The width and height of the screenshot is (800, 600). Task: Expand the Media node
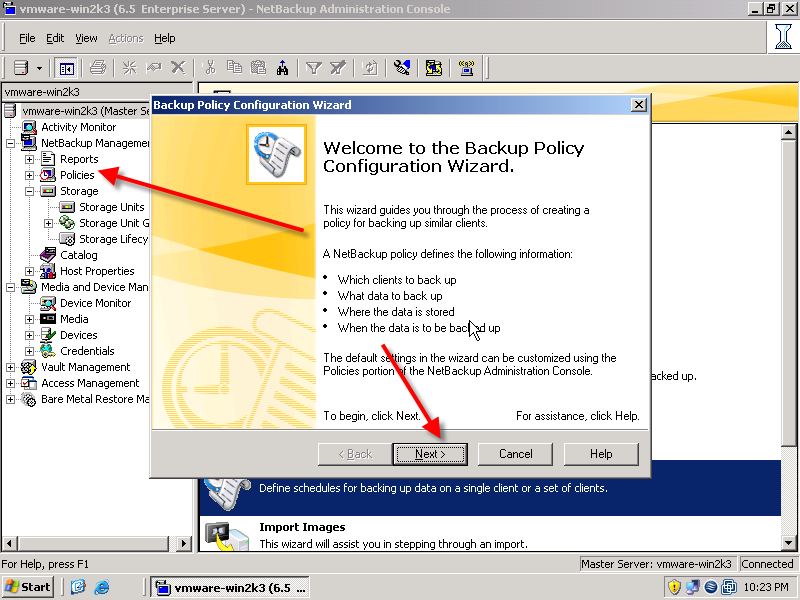click(30, 319)
